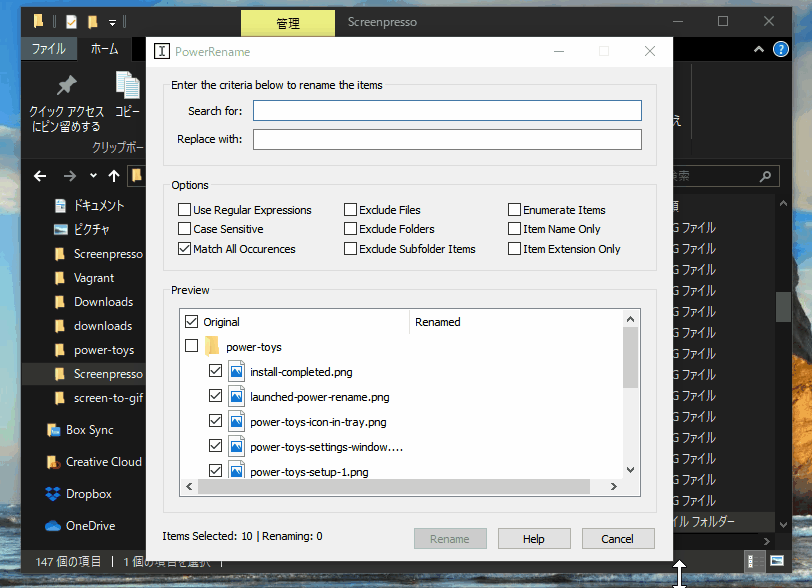Image resolution: width=812 pixels, height=588 pixels.
Task: Select the Creative Cloud Files folder icon
Action: 54,462
